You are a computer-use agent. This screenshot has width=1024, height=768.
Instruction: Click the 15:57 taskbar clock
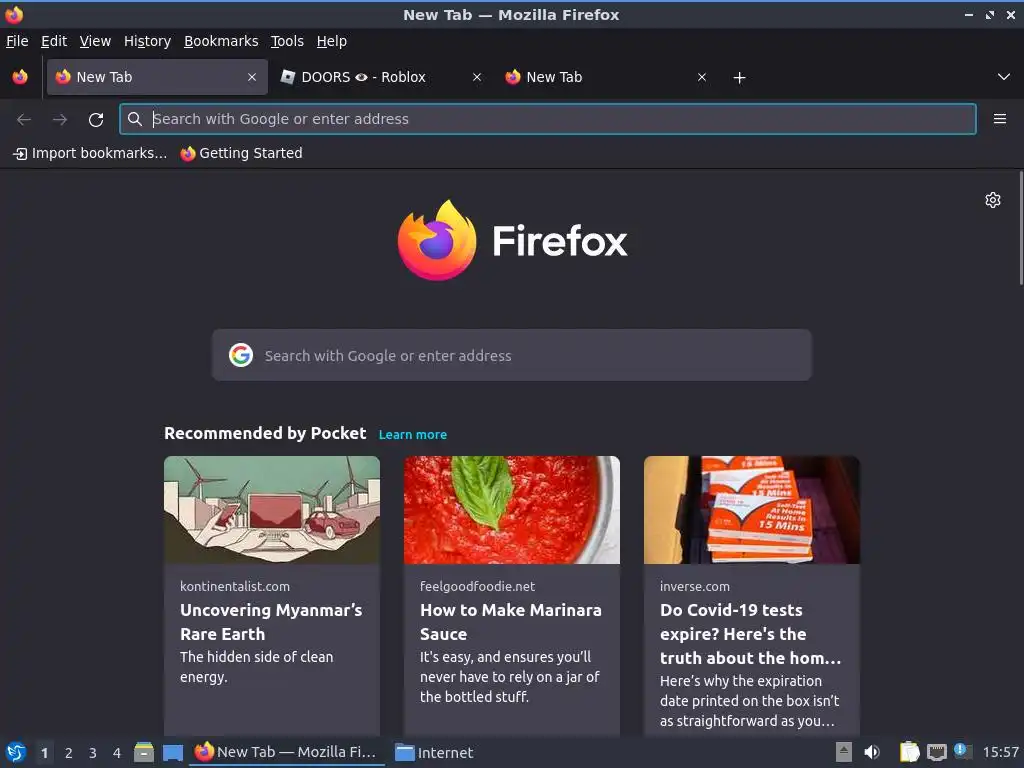click(1000, 752)
